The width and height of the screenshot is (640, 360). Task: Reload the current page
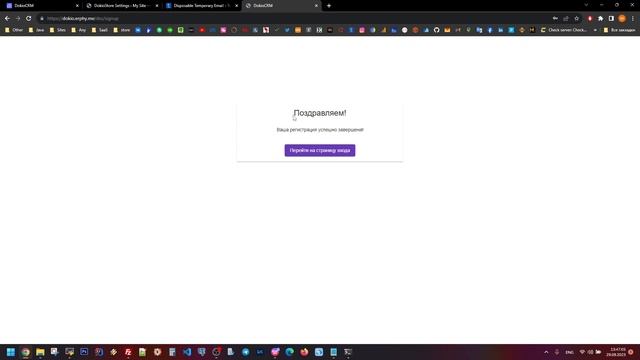click(29, 18)
